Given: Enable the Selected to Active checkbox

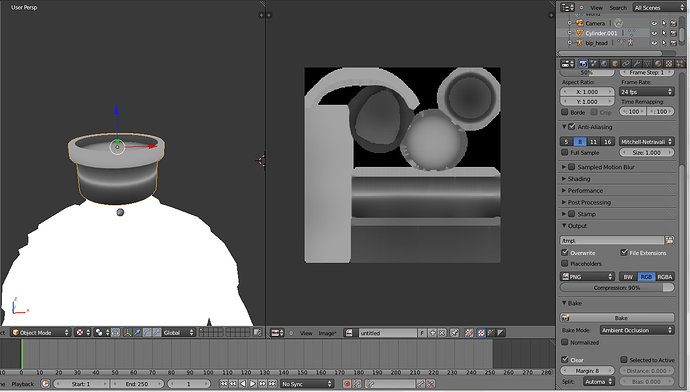Looking at the screenshot, I should pyautogui.click(x=624, y=359).
